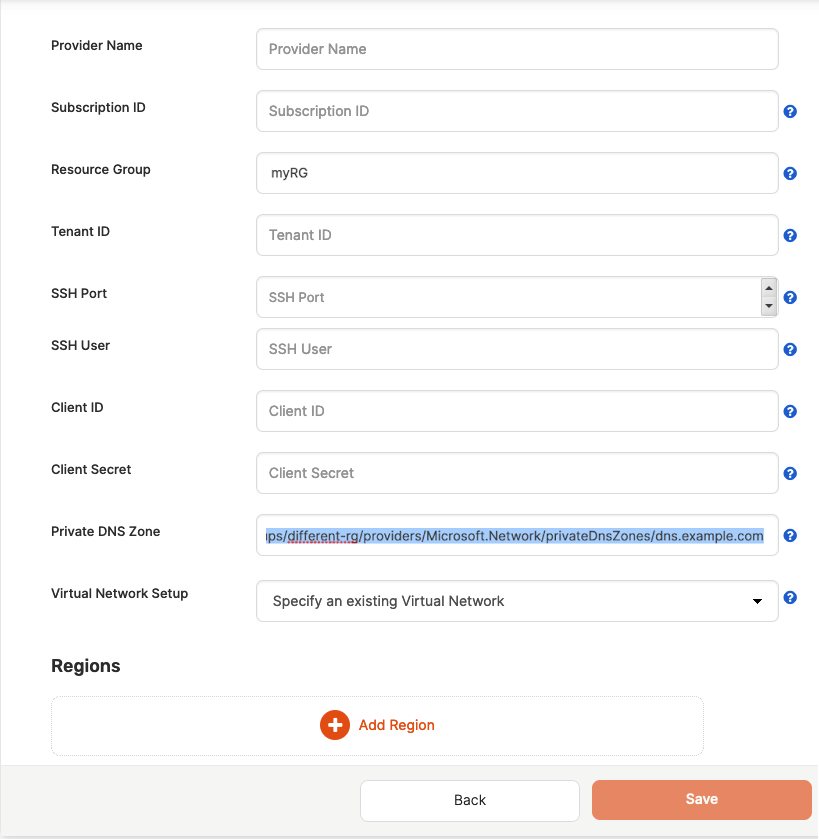Go back to the previous screen

click(469, 800)
